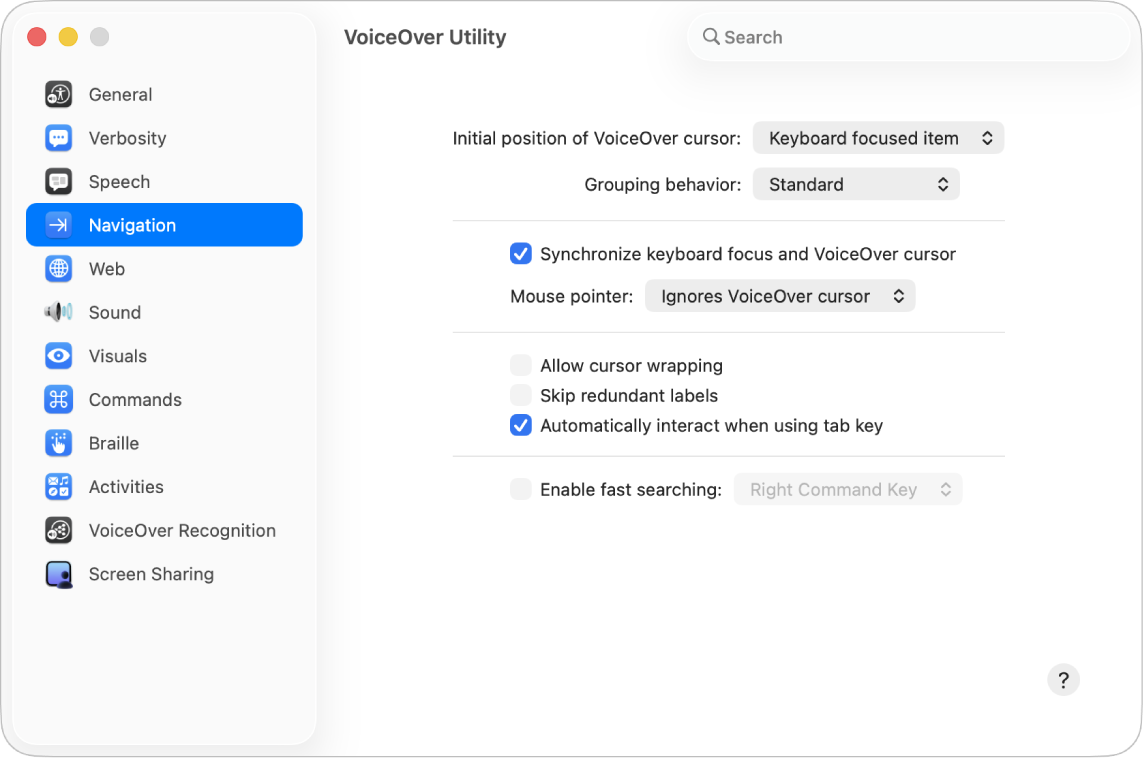Viewport: 1144px width, 762px height.
Task: Open VoiceOver Recognition via its icon
Action: [58, 530]
